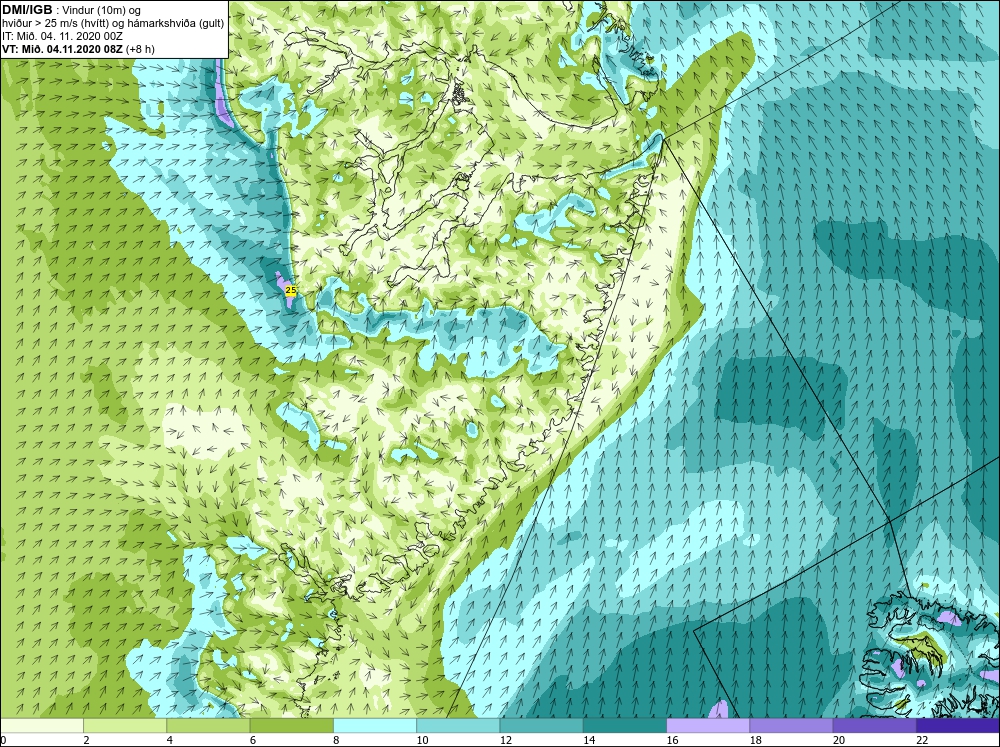The height and width of the screenshot is (747, 1000).
Task: Click the legend scale number 4
Action: [x=170, y=740]
